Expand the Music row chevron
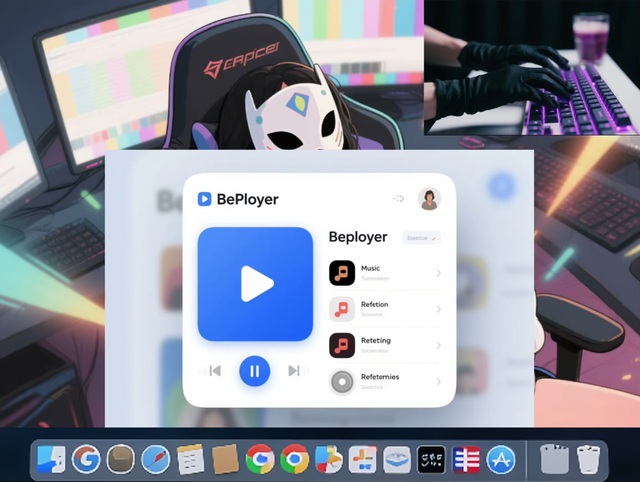Viewport: 640px width, 482px height. click(x=438, y=273)
